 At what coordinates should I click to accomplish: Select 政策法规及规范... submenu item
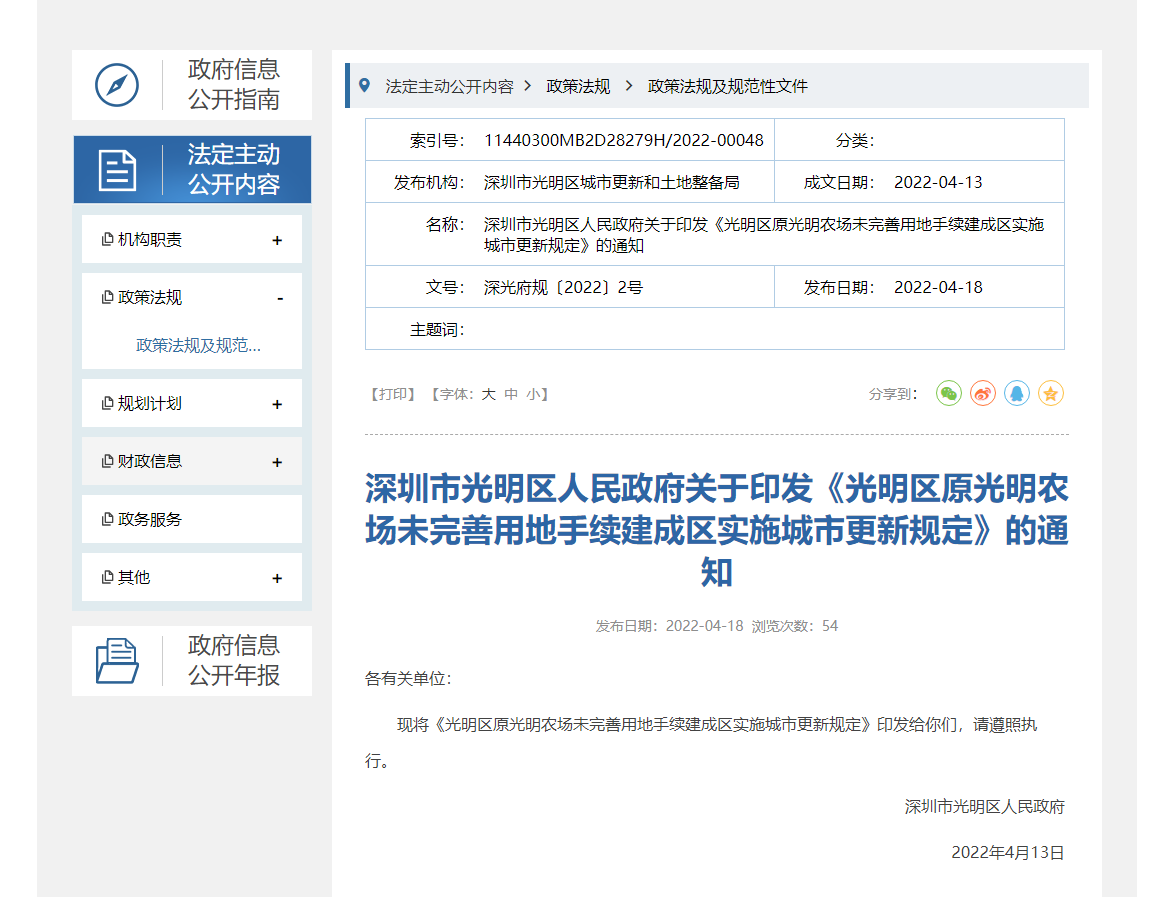point(198,346)
